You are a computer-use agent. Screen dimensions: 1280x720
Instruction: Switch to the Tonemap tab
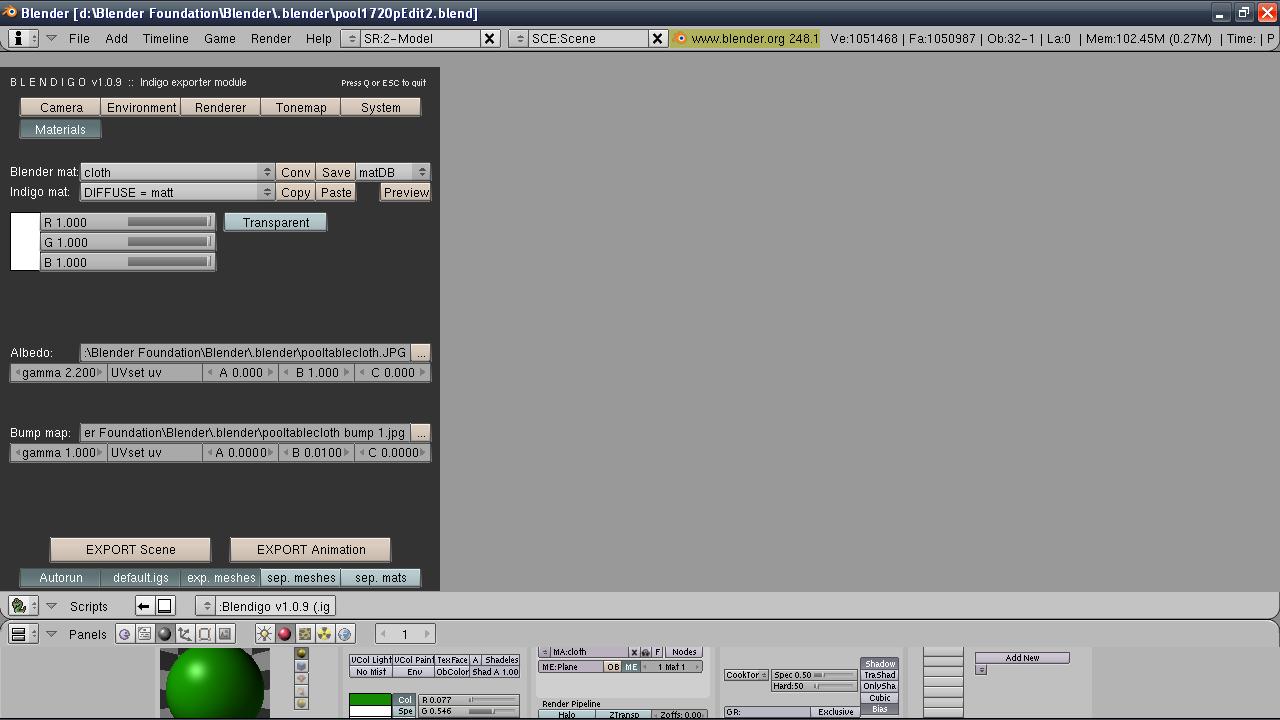(x=300, y=108)
